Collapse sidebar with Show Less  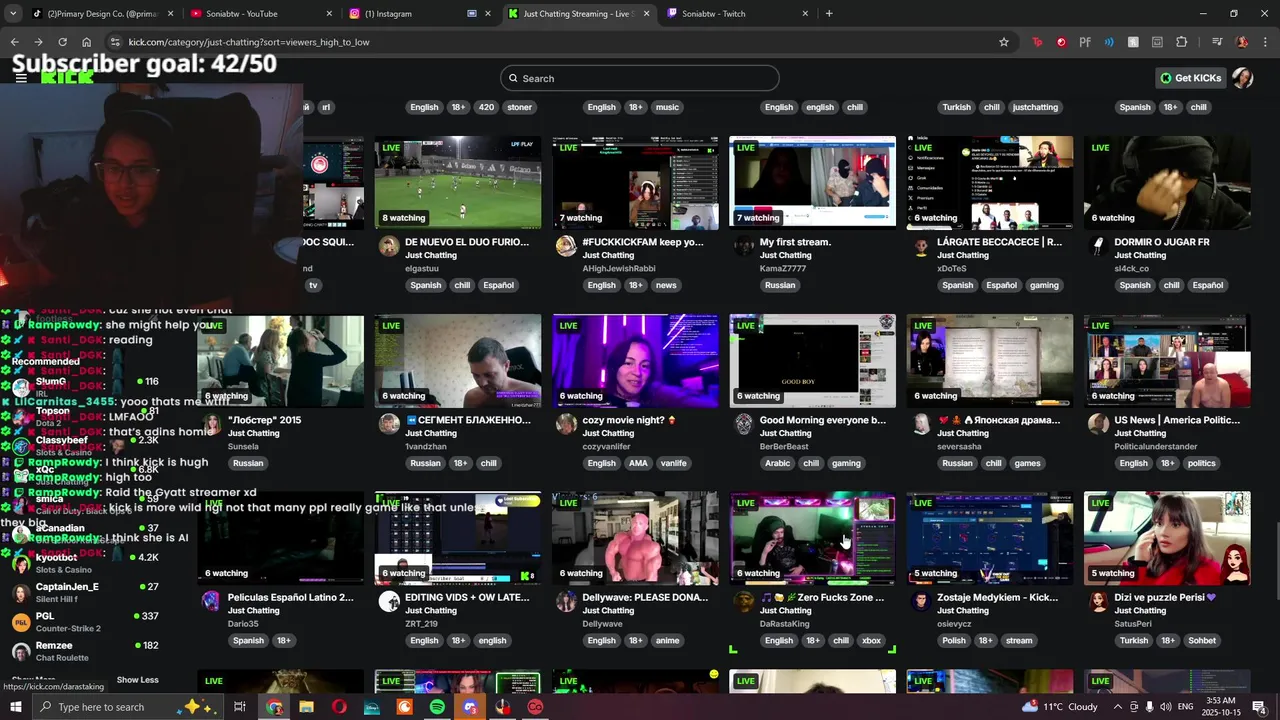[137, 680]
